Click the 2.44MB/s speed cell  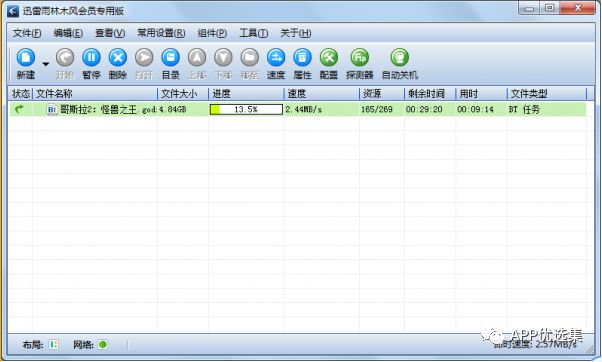[303, 109]
